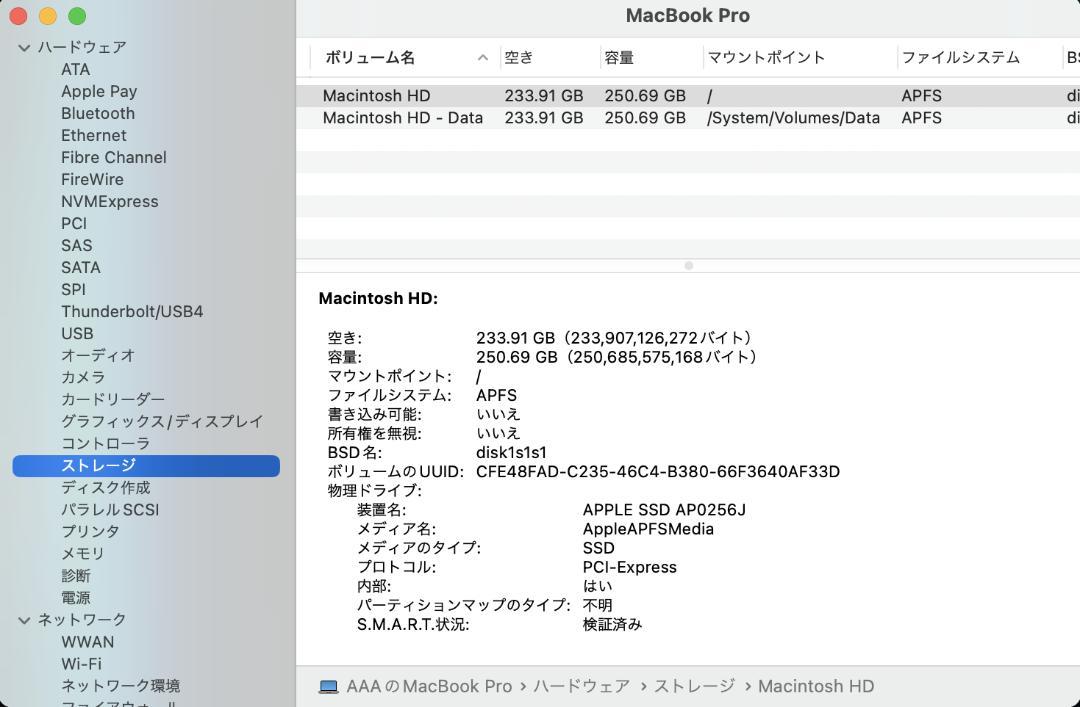1080x707 pixels.
Task: Minimize the window with yellow button
Action: coord(48,16)
